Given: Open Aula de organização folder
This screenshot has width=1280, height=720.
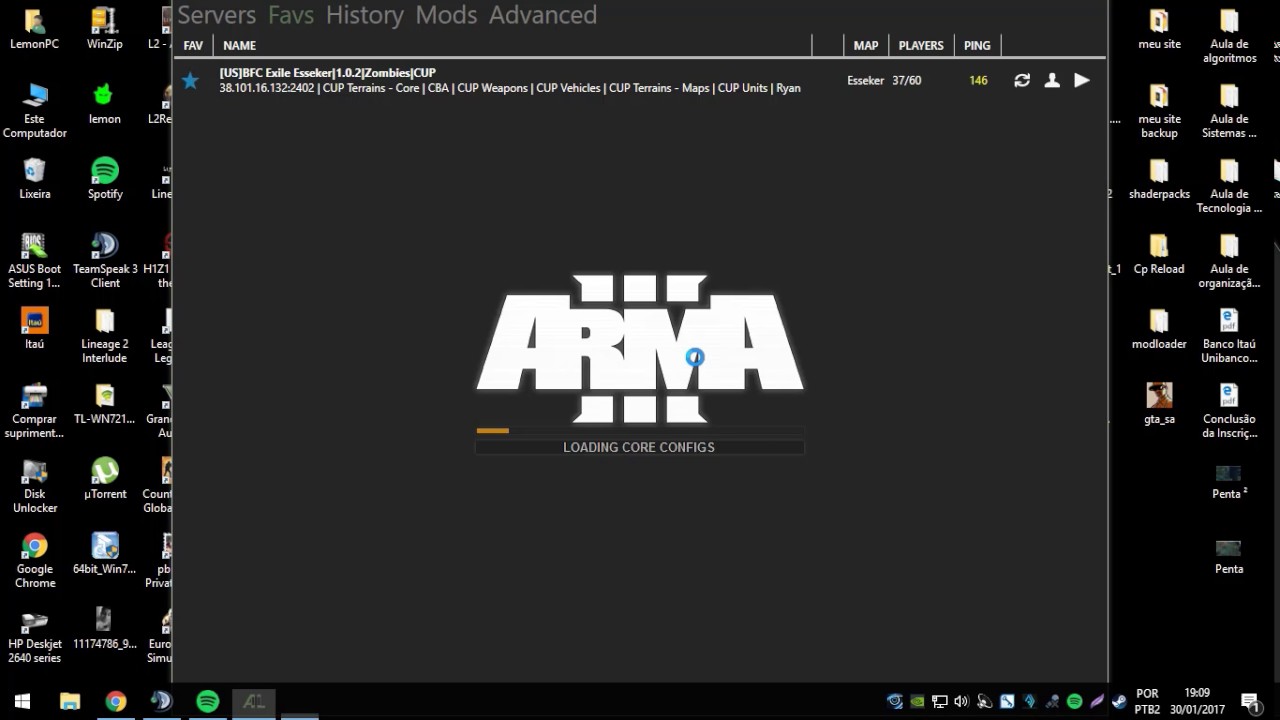Looking at the screenshot, I should tap(1229, 261).
